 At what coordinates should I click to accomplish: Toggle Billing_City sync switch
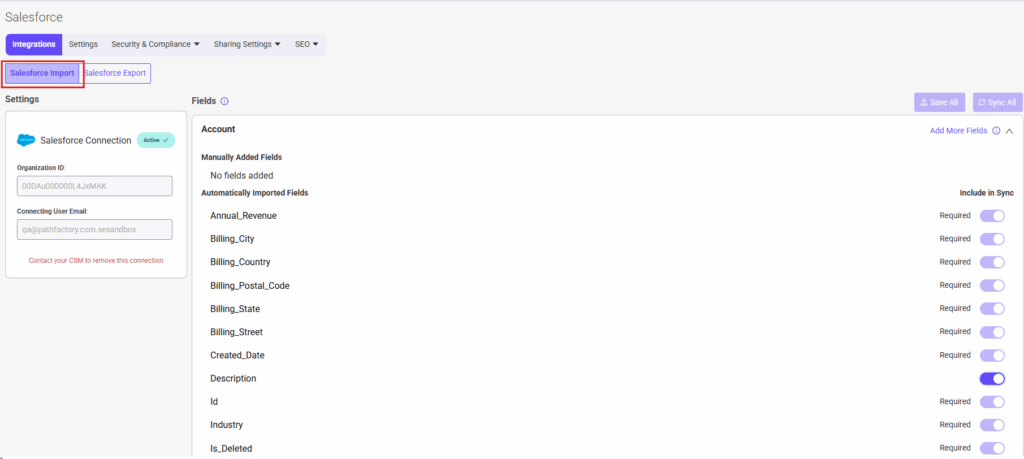(x=992, y=239)
